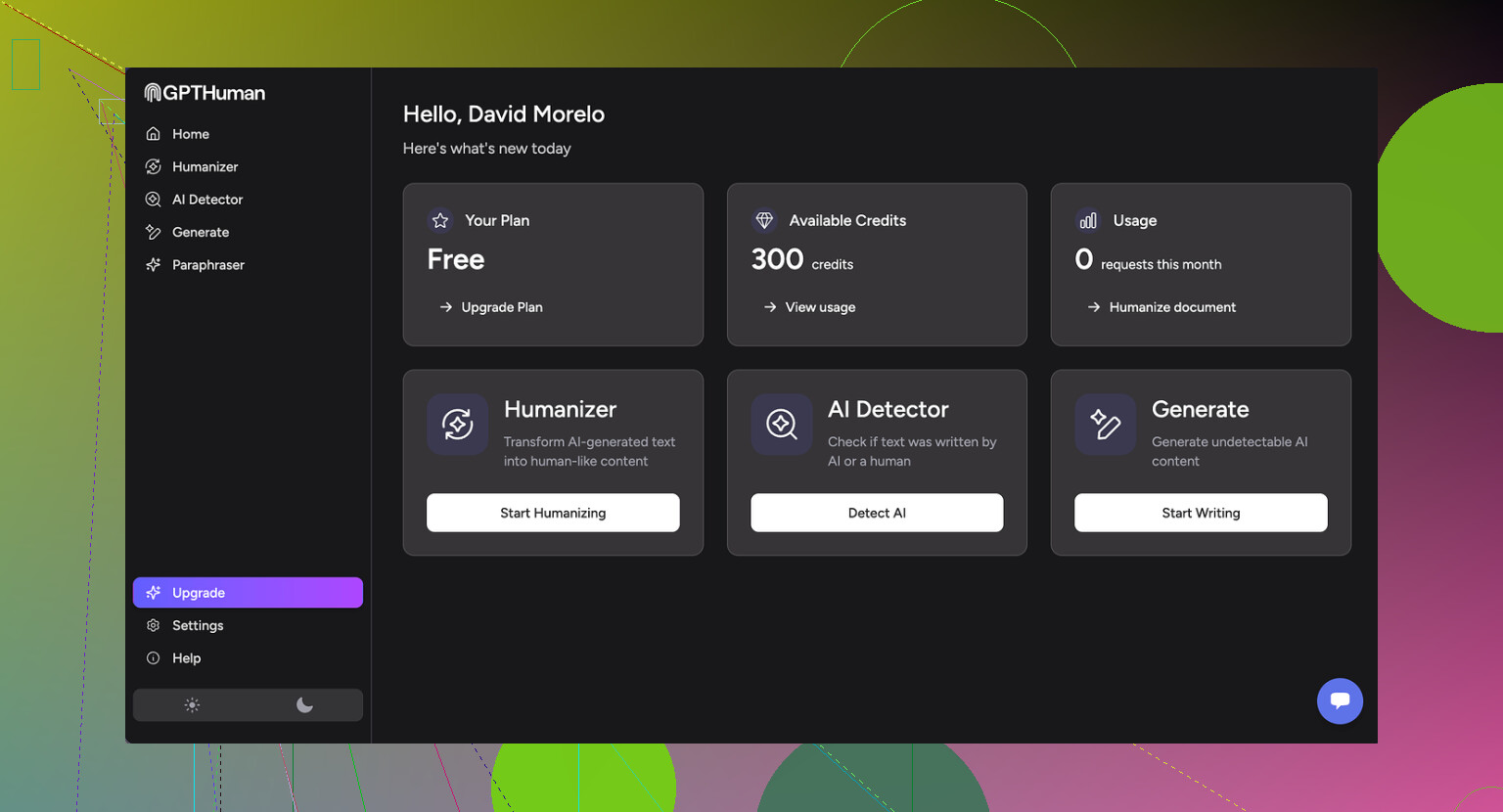Screen dimensions: 1503x812
Task: Click the GPTHuman logo
Action: (x=204, y=92)
